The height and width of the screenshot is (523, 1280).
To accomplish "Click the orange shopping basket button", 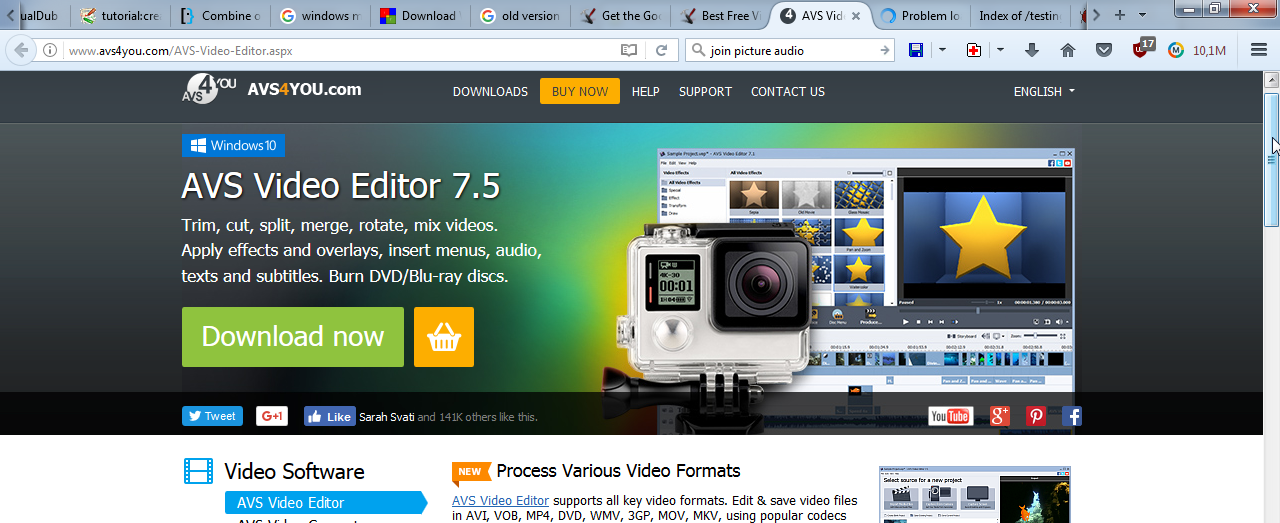I will tap(444, 337).
